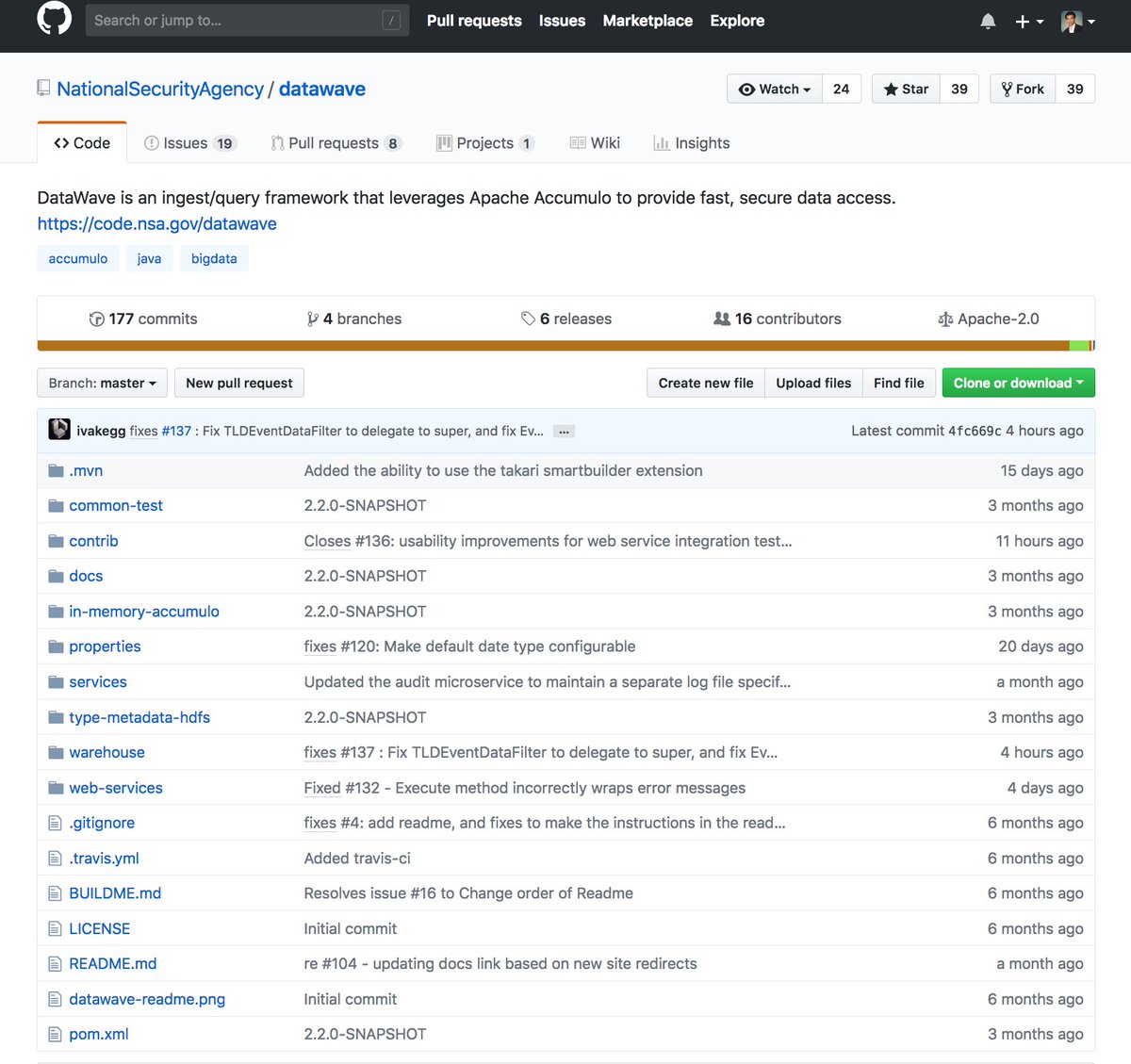Open the notifications bell
The image size is (1131, 1064).
click(988, 21)
